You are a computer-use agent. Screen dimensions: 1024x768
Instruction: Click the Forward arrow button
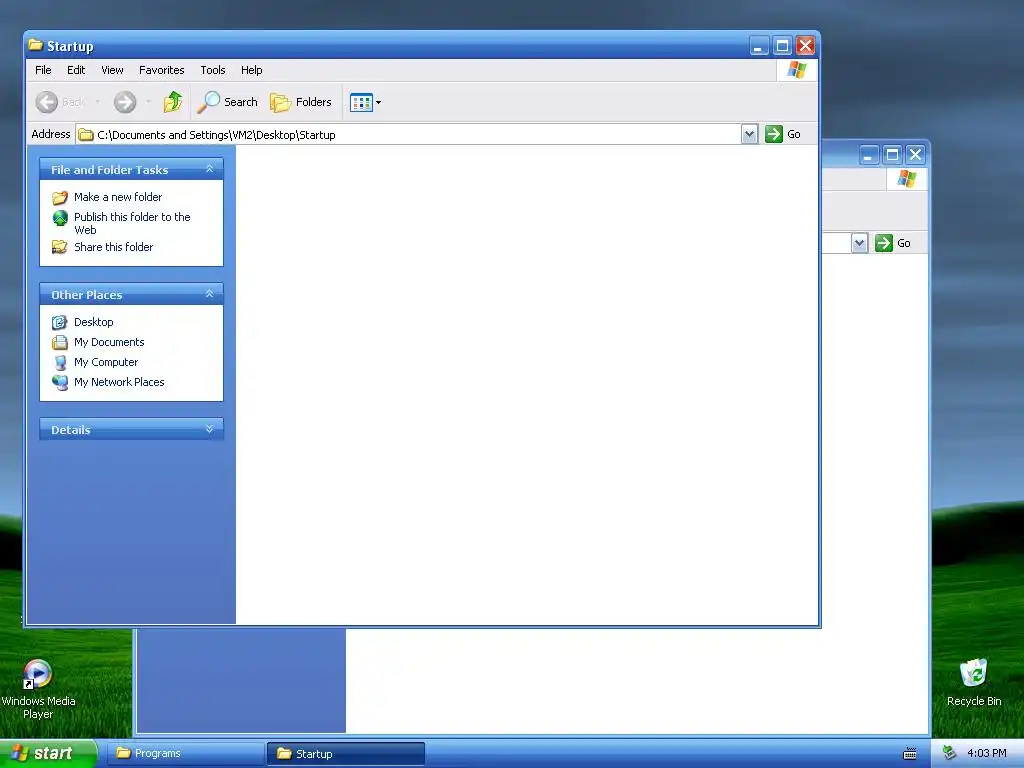pyautogui.click(x=125, y=102)
